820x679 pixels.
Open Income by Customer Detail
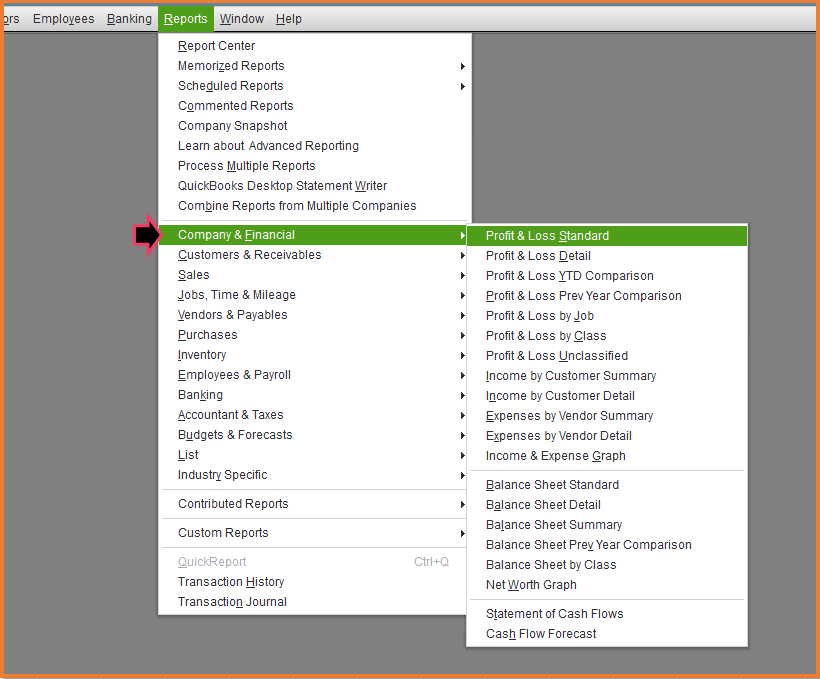(x=607, y=396)
